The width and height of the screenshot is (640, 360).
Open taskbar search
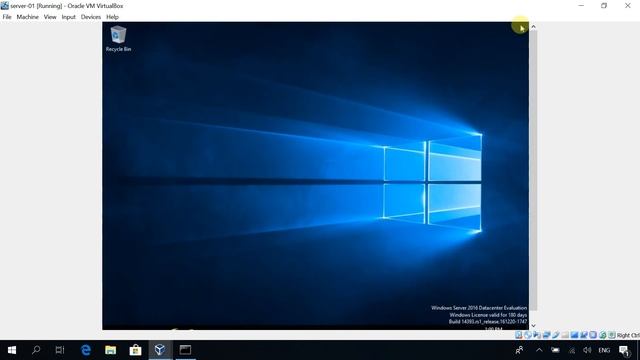(36, 350)
